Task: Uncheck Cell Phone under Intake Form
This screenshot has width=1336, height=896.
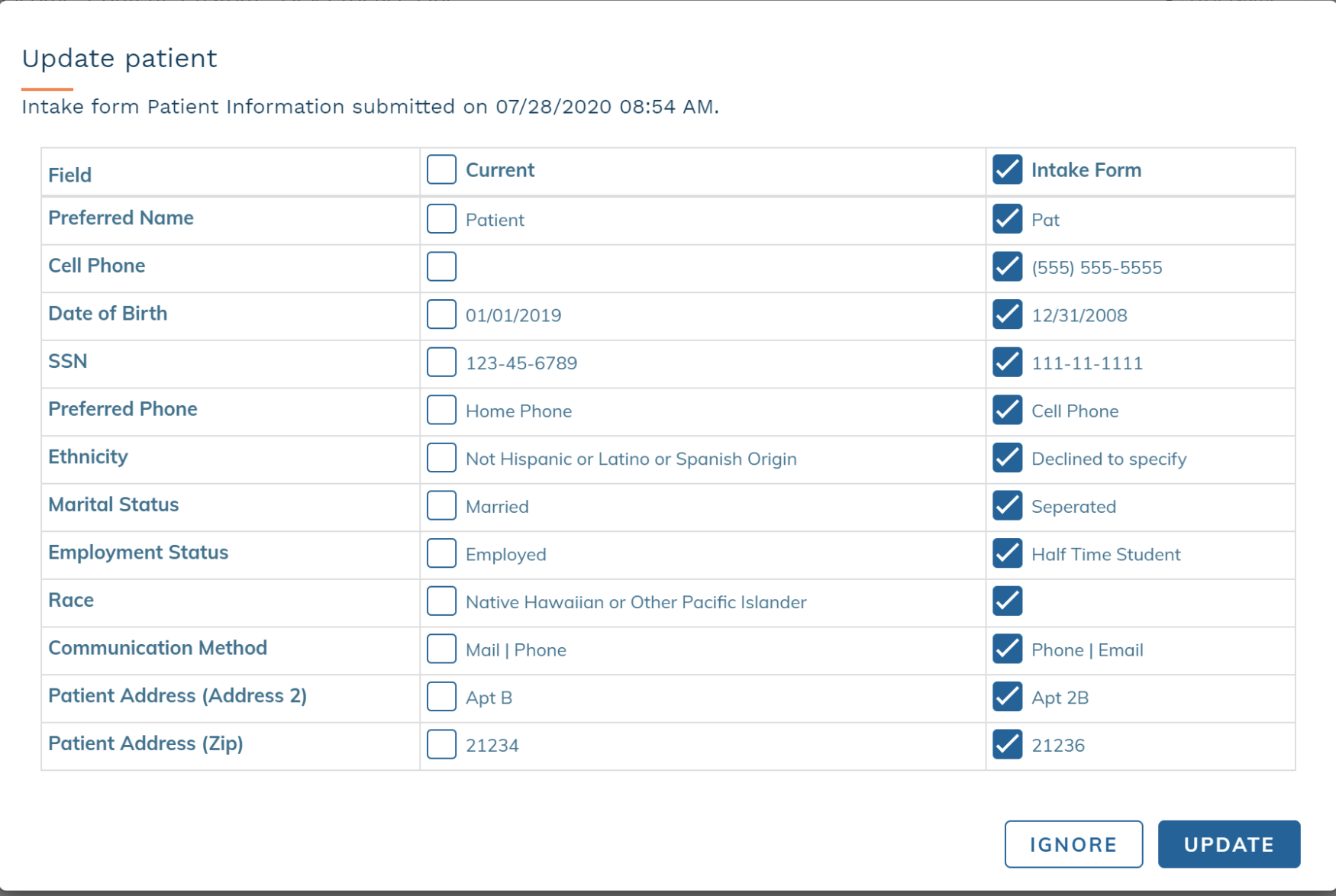Action: pos(1008,410)
